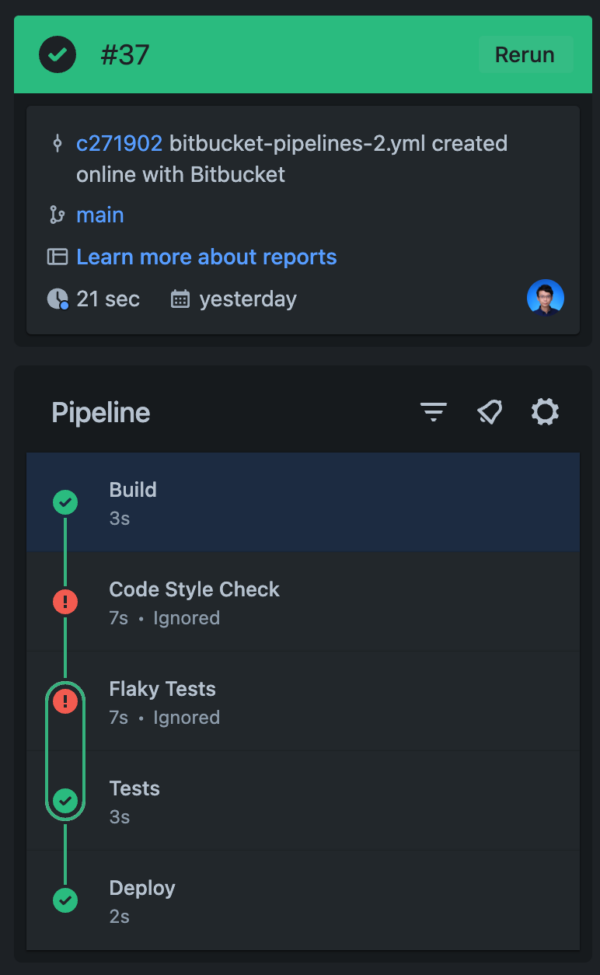Click the Rerun button

coord(525,55)
